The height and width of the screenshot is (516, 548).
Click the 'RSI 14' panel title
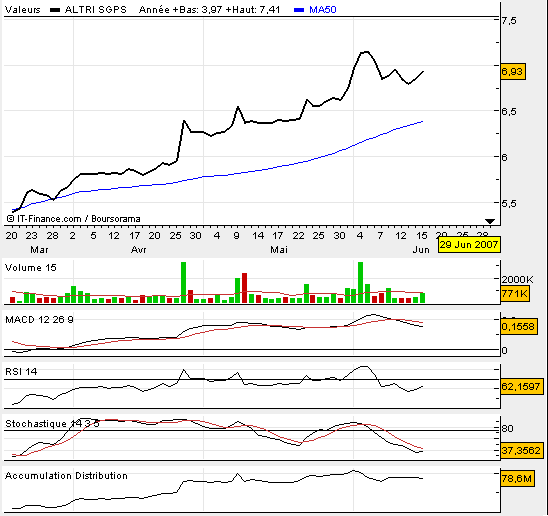click(x=21, y=372)
